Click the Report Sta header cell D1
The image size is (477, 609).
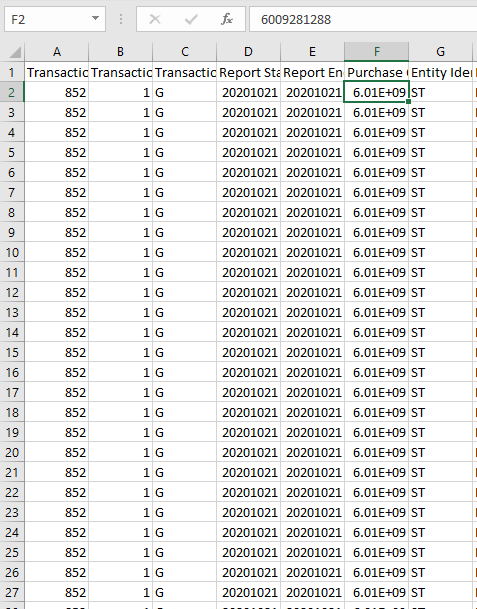[x=249, y=72]
